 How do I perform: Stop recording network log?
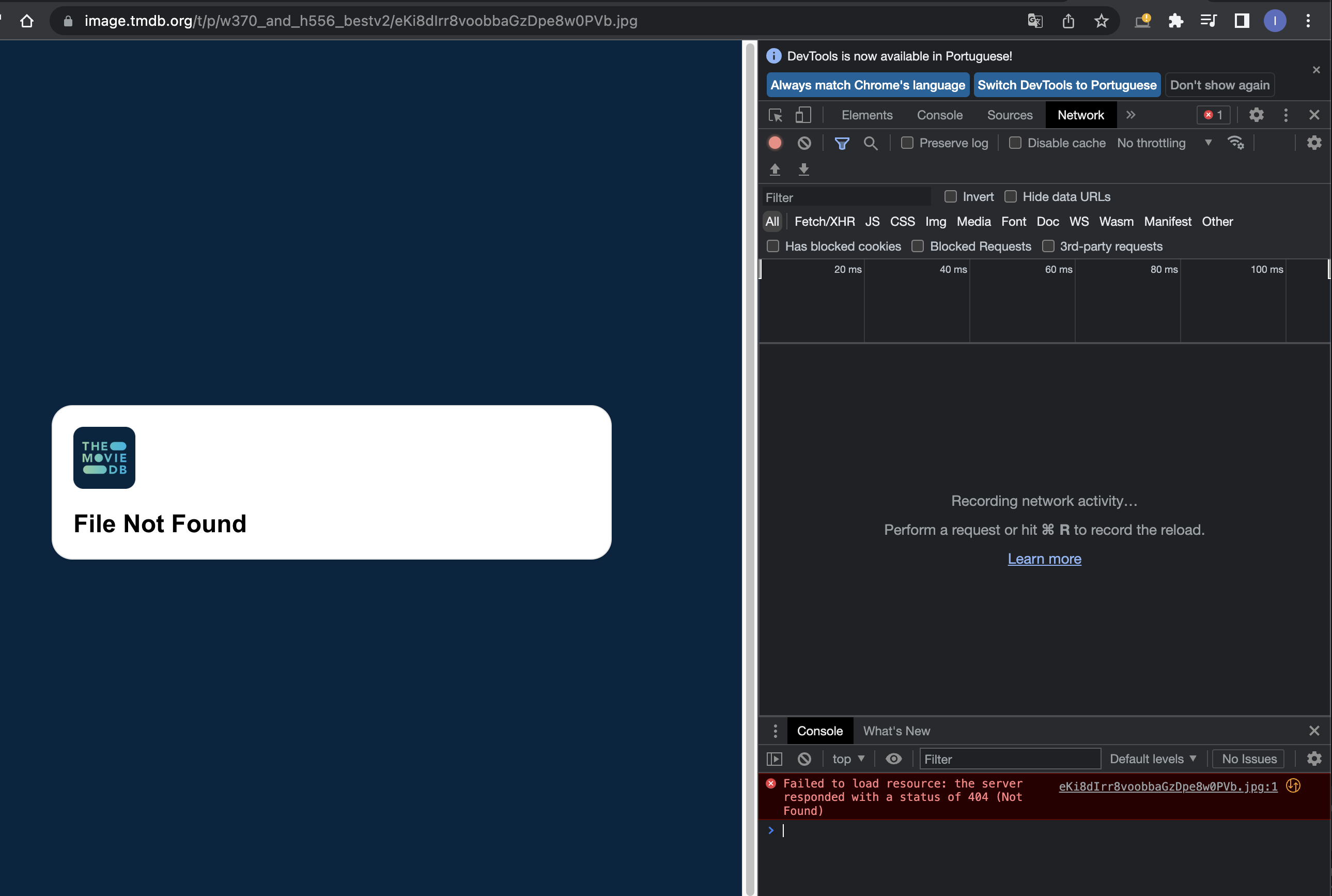pyautogui.click(x=775, y=143)
